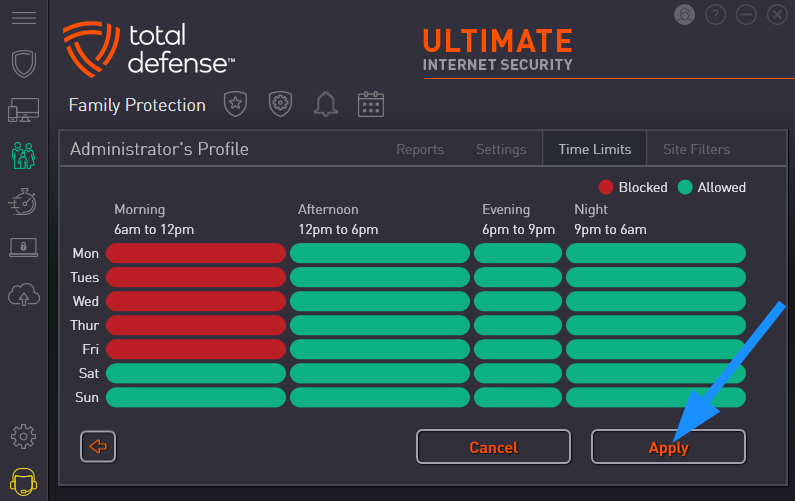Screen dimensions: 795x501
Task: Open the cloud backup sidebar icon
Action: click(x=23, y=295)
